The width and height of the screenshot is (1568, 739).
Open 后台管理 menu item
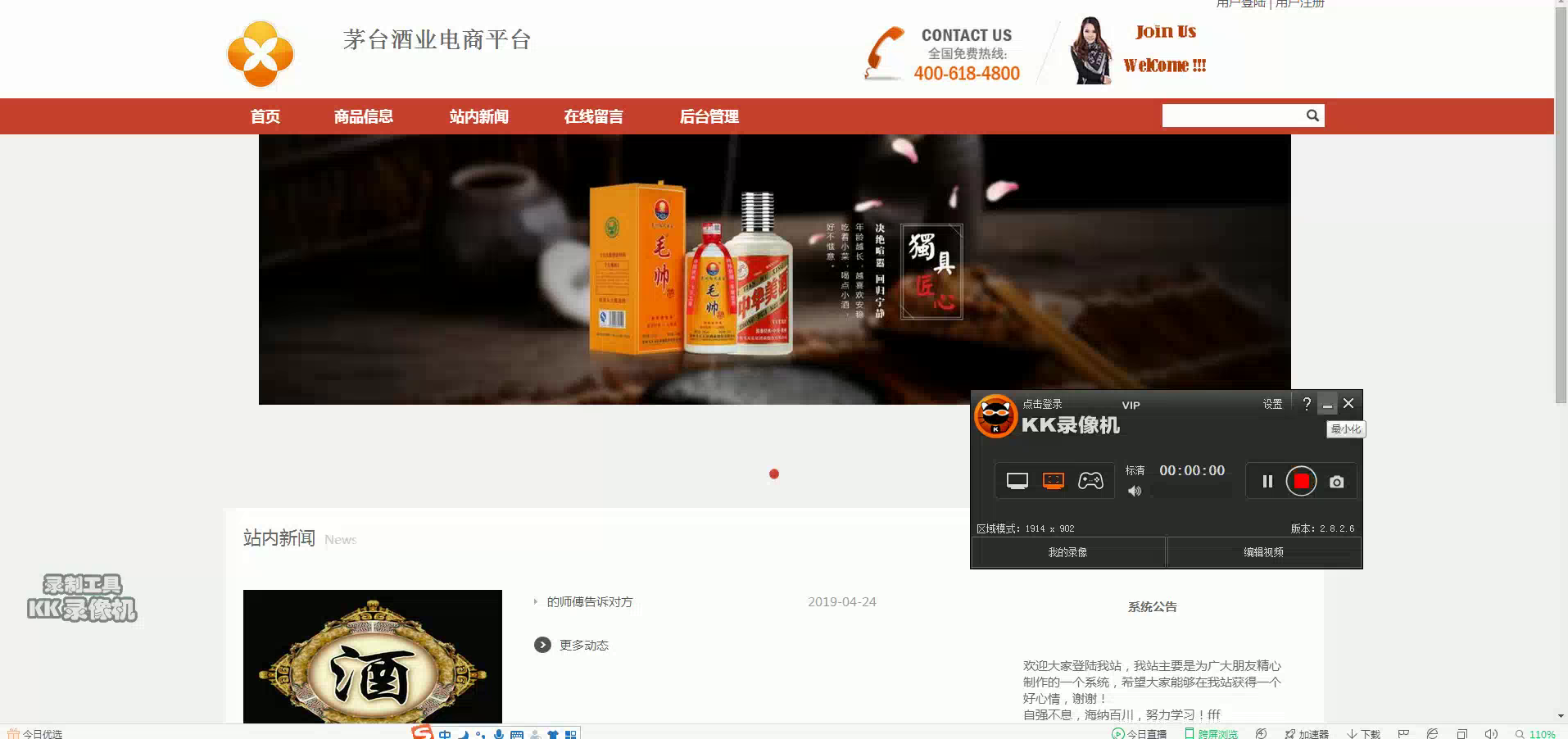(x=709, y=116)
